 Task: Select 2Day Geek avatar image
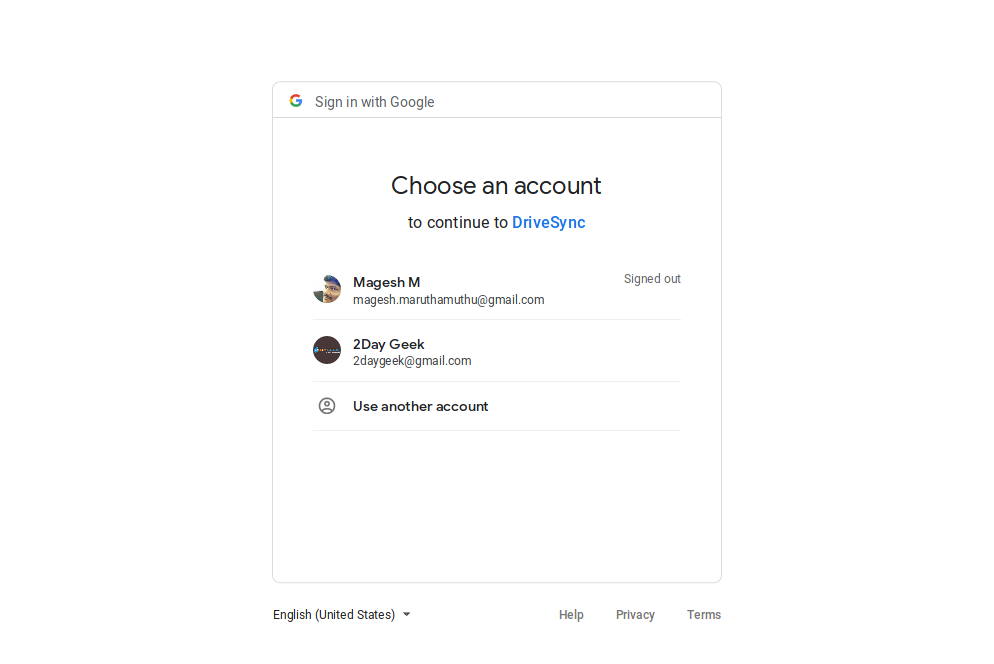pos(327,350)
